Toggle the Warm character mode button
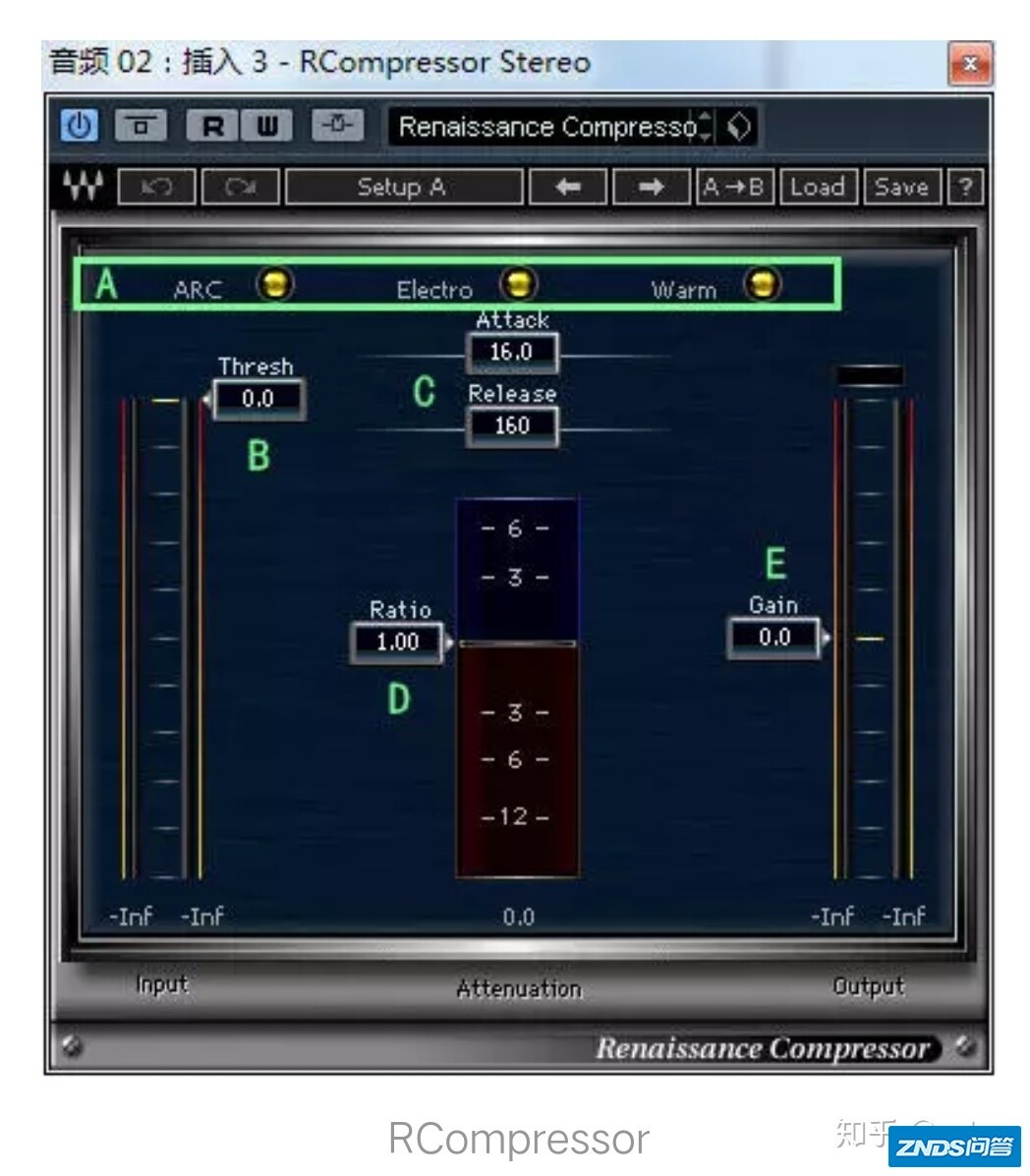The image size is (1030, 1176). pos(763,284)
